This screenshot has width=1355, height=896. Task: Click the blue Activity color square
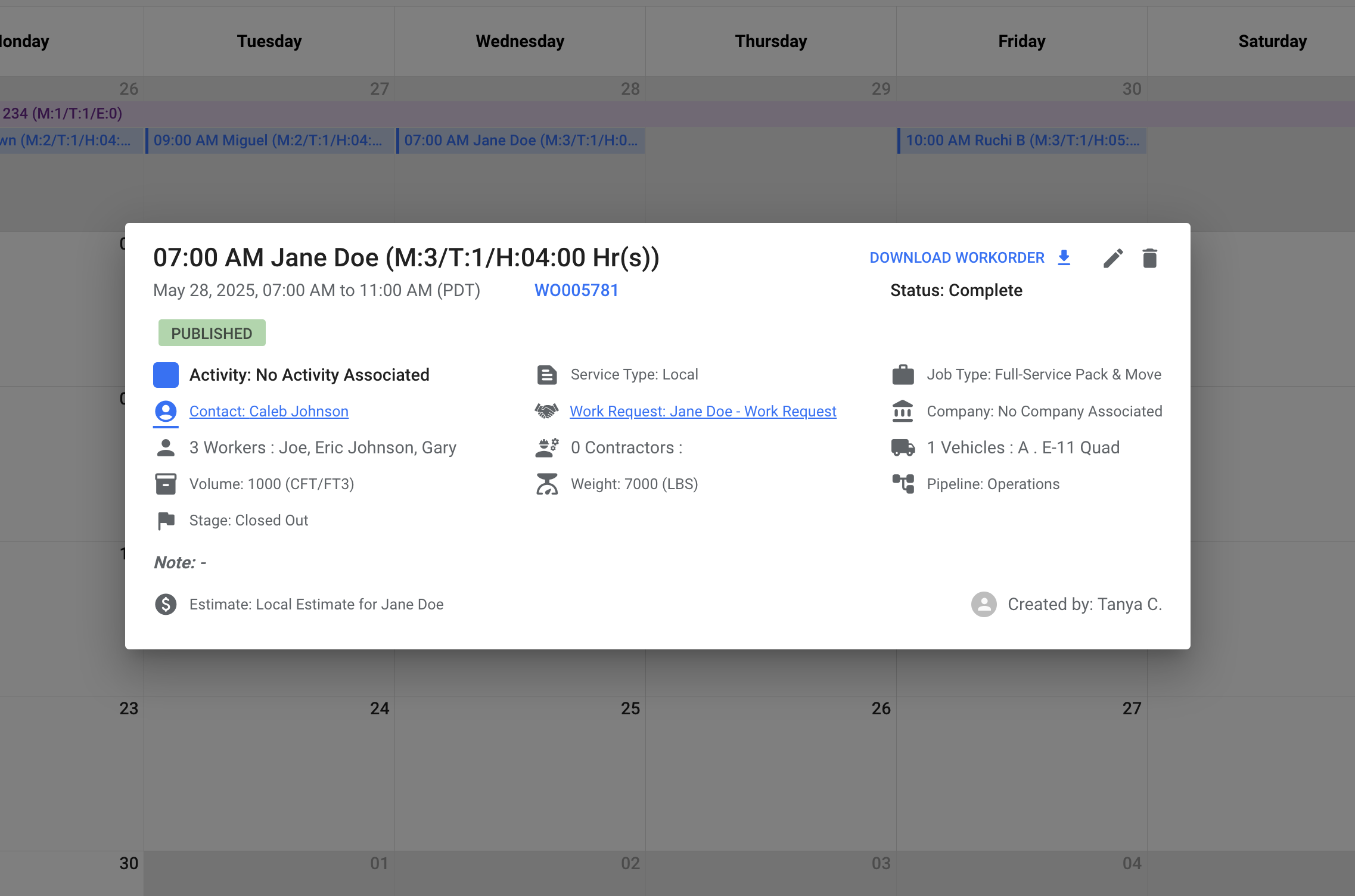pos(166,375)
